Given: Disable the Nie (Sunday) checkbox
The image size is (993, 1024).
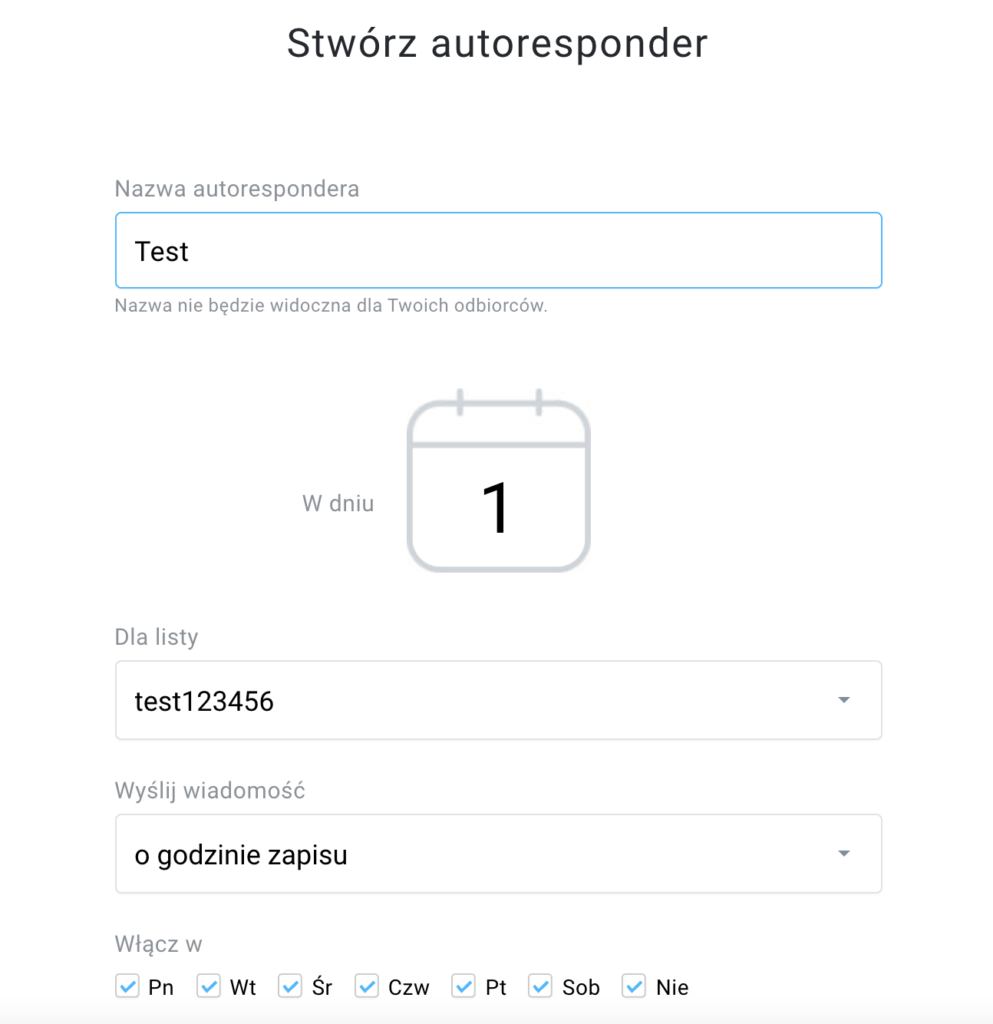Looking at the screenshot, I should click(x=634, y=986).
